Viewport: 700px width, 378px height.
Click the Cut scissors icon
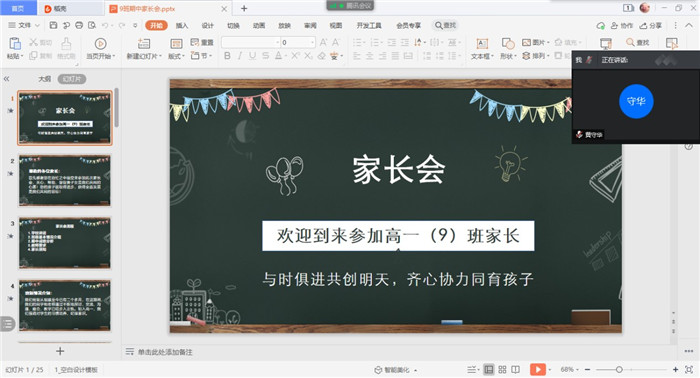(x=33, y=42)
